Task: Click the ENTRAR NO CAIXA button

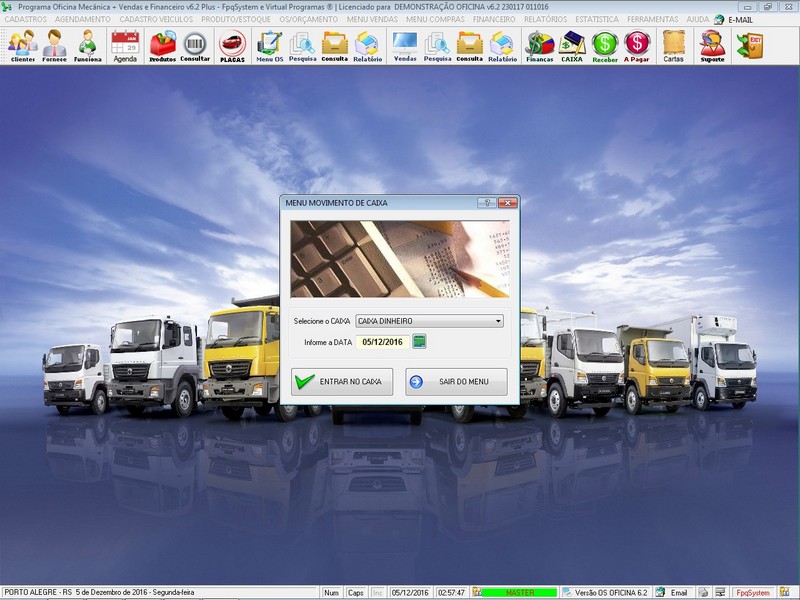Action: click(x=342, y=382)
